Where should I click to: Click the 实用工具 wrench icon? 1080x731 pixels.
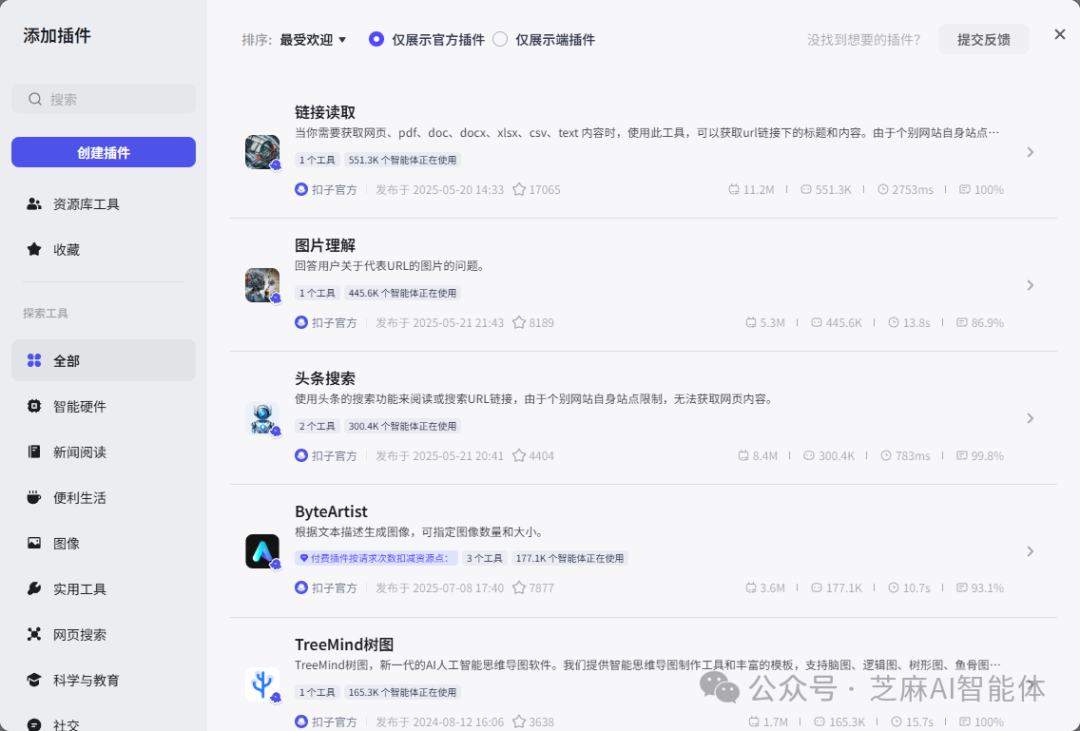(x=34, y=588)
